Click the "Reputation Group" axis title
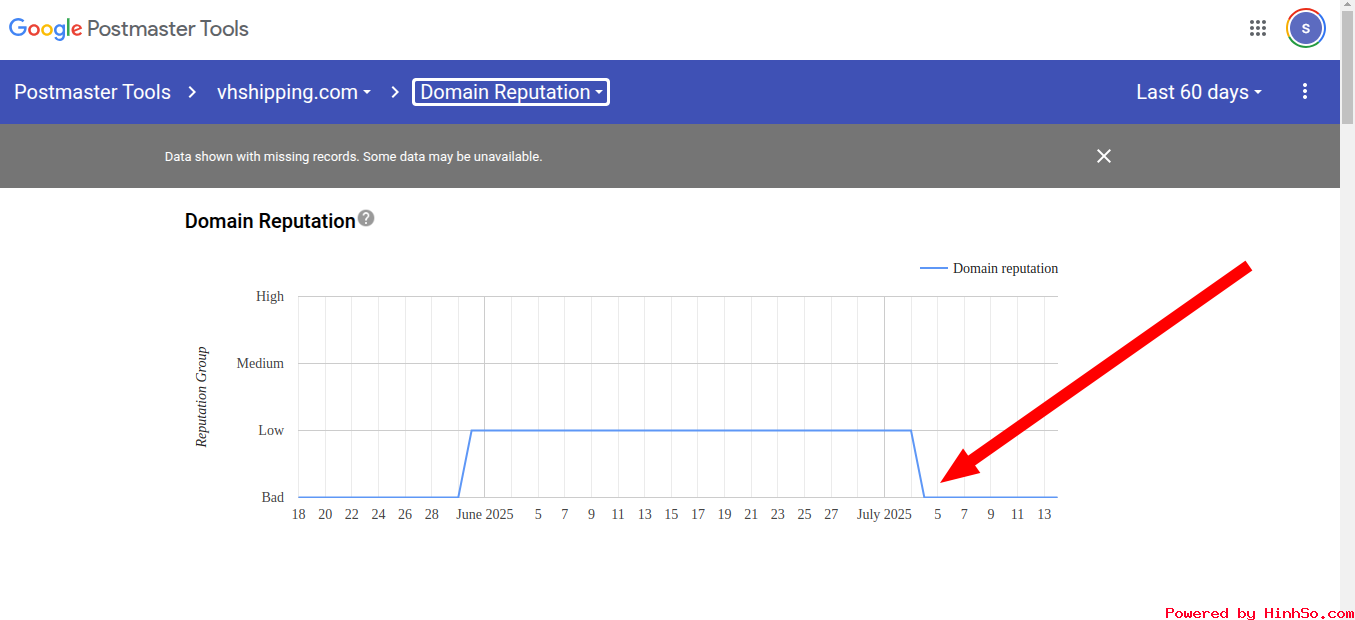Viewport: 1355px width, 620px height. (202, 397)
